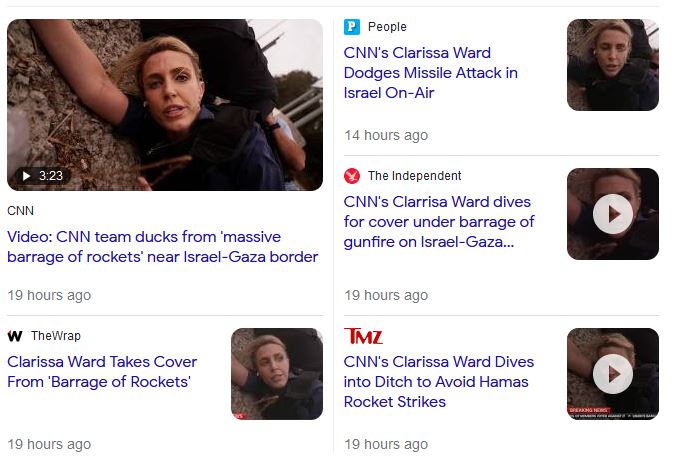Click TheWrap source name text
The image size is (677, 465).
(56, 336)
